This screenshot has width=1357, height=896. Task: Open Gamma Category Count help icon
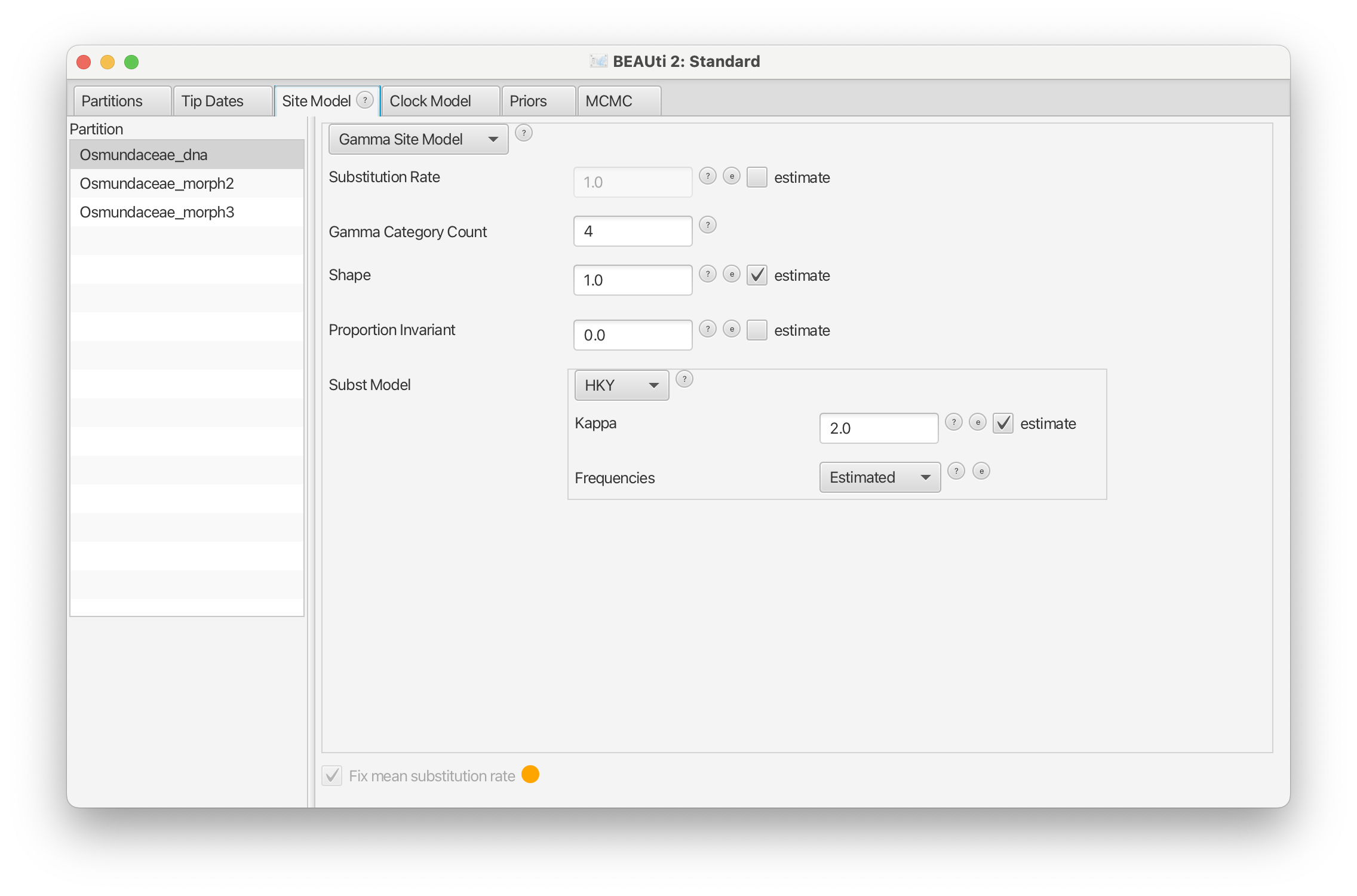pos(708,225)
